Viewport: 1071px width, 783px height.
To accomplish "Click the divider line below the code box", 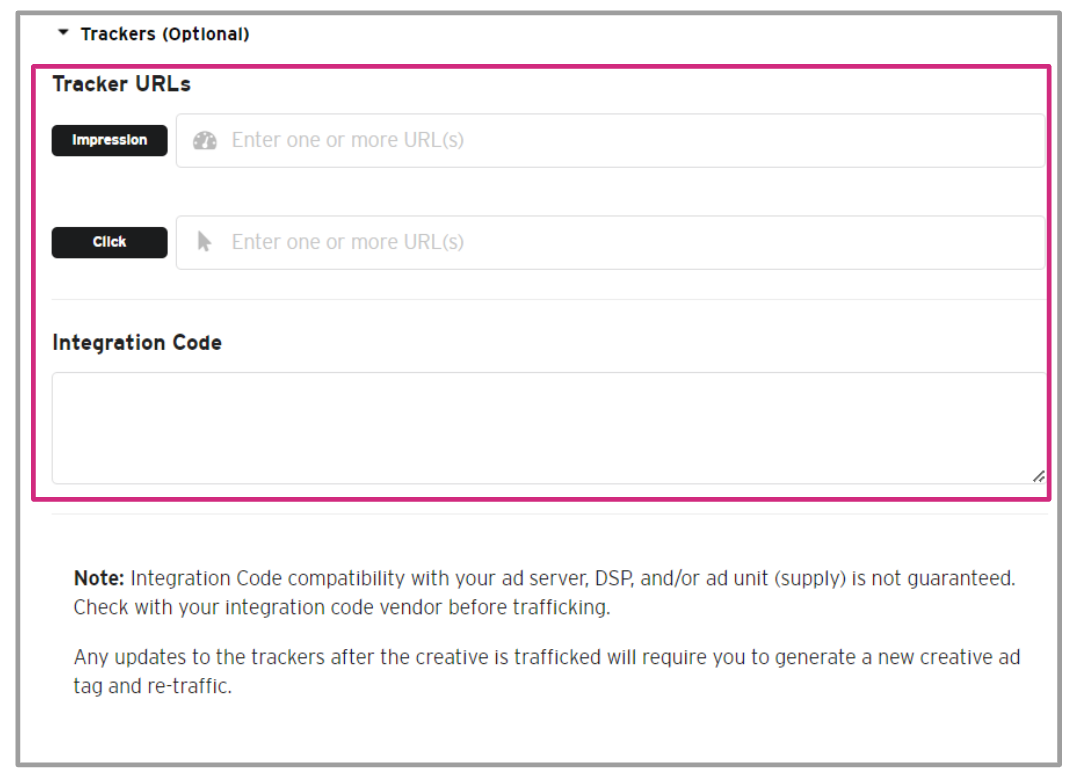I will [548, 514].
